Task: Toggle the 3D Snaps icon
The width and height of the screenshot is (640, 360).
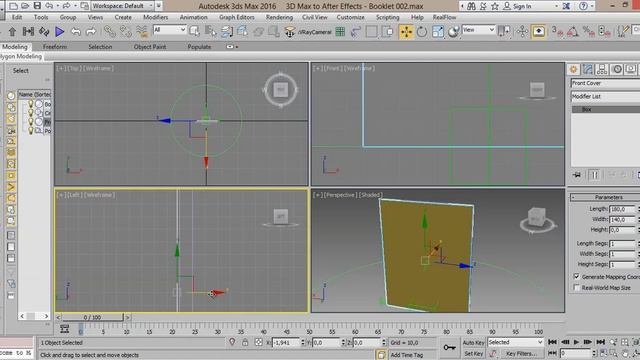Action: [x=558, y=31]
